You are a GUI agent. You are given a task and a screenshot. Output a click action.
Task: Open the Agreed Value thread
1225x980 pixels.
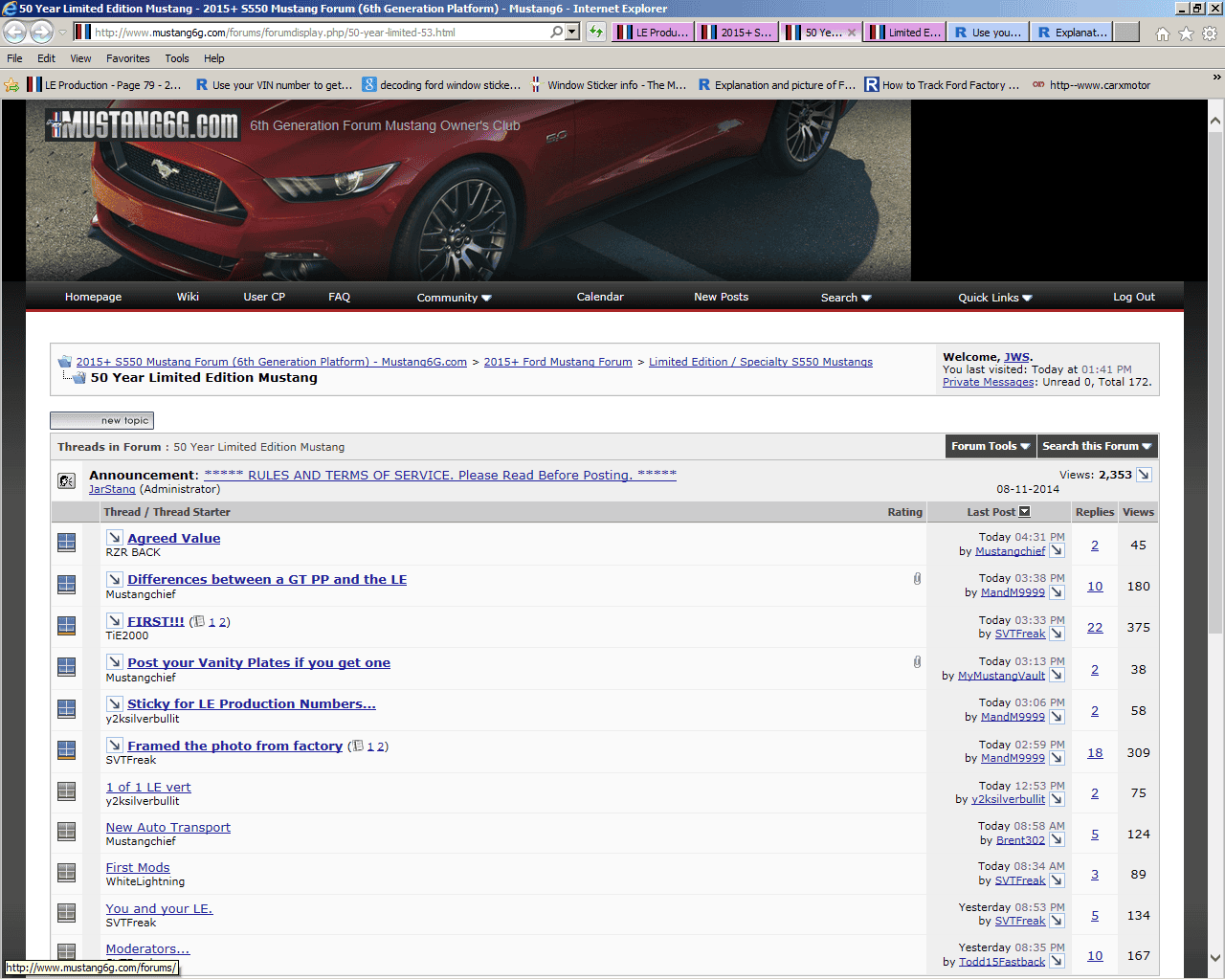[x=174, y=538]
